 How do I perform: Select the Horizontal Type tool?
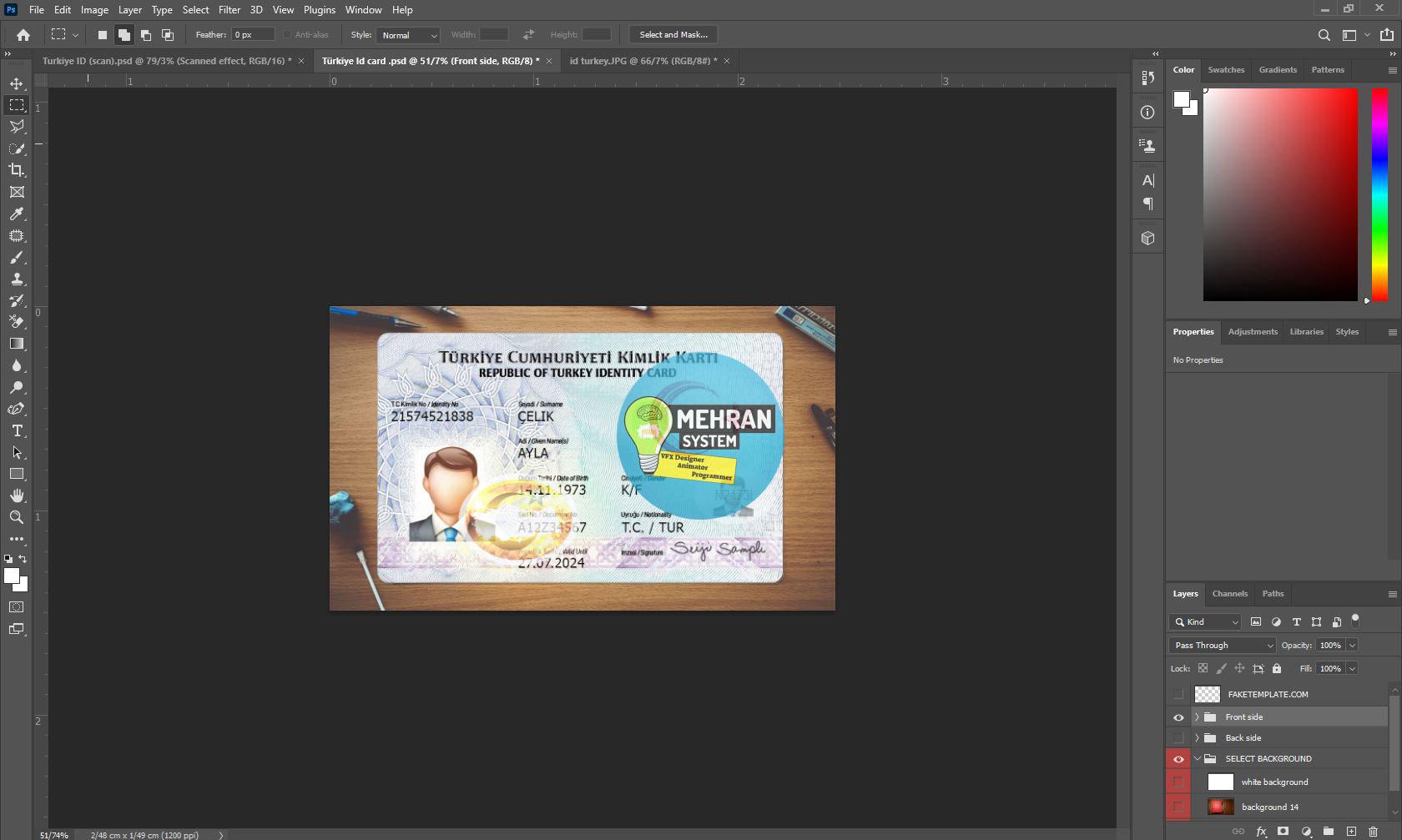coord(17,431)
